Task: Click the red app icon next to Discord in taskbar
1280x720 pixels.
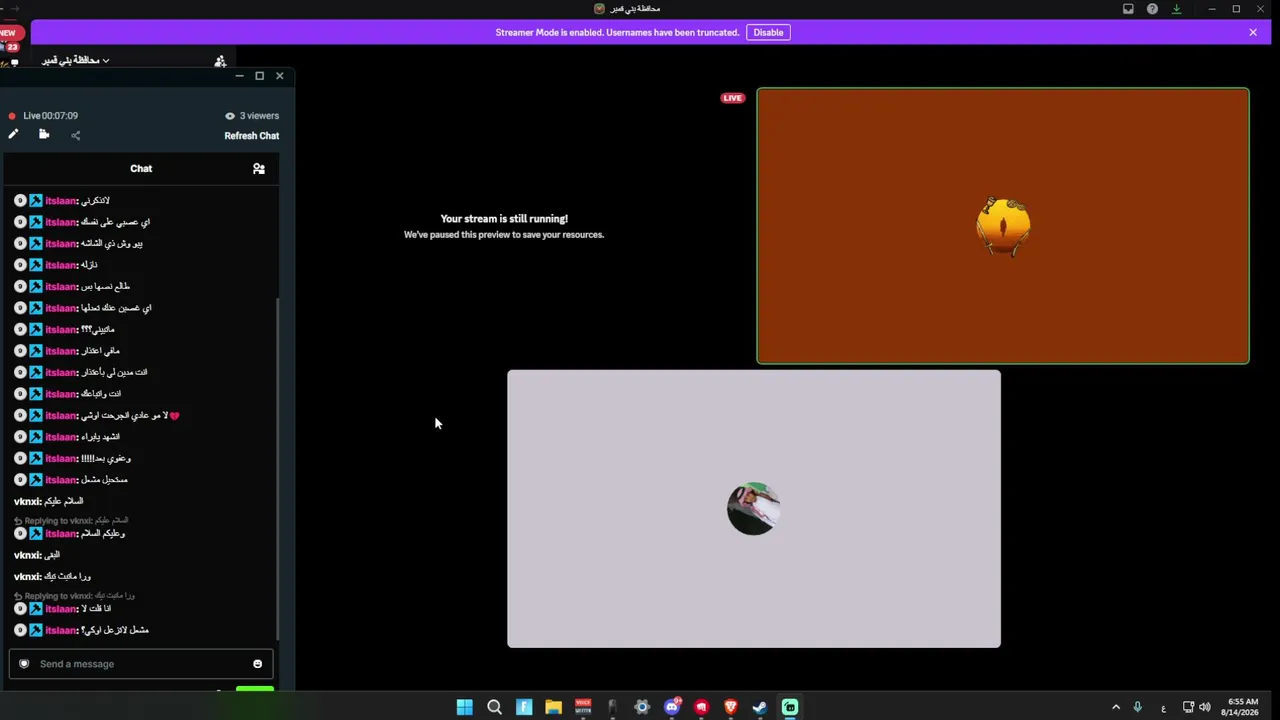Action: 701,707
